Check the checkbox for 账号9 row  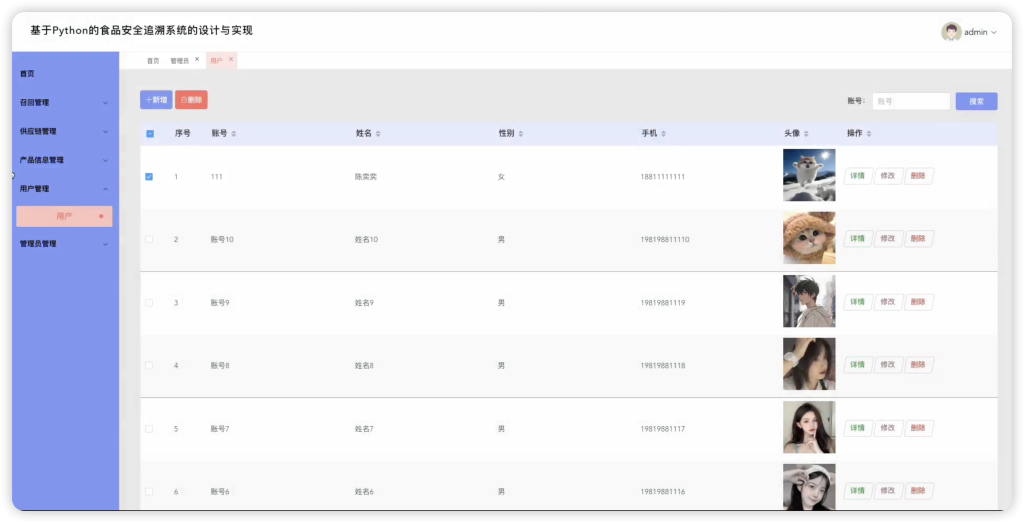[x=149, y=303]
